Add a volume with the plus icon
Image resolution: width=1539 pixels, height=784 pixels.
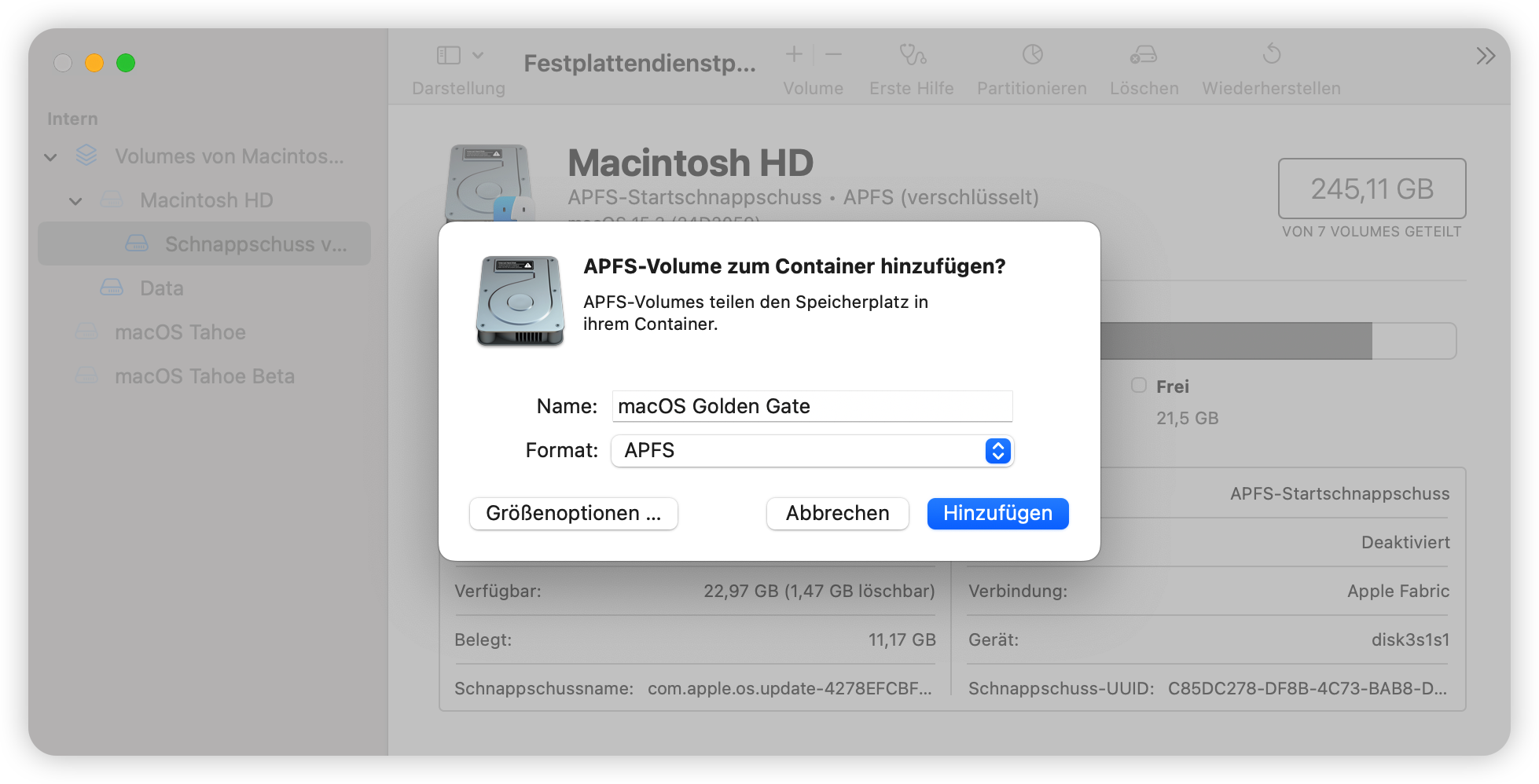(x=794, y=54)
